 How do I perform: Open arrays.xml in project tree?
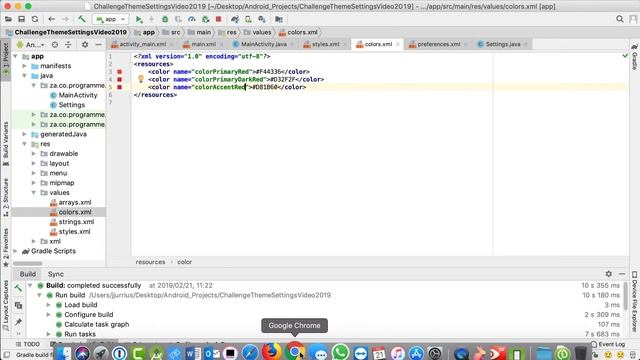point(75,202)
